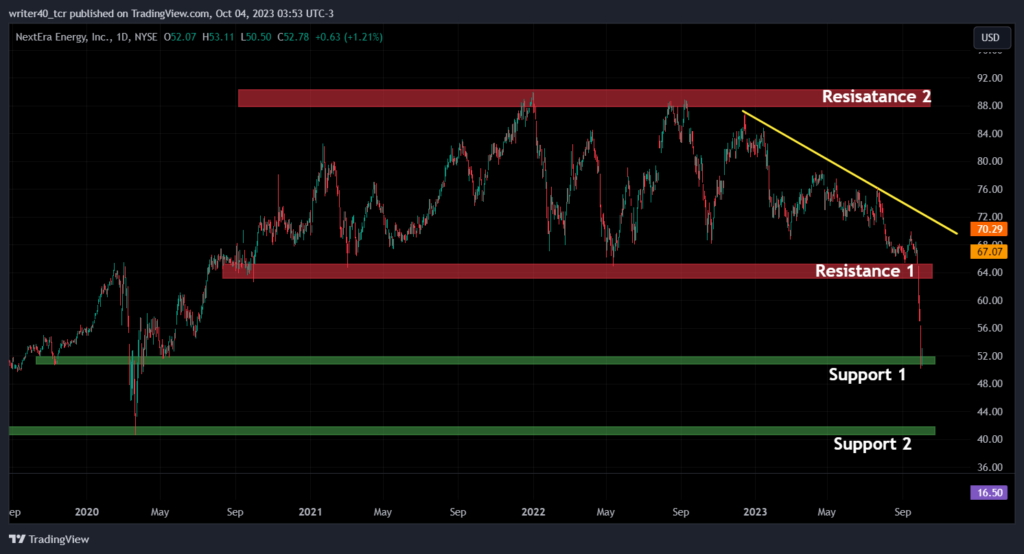The width and height of the screenshot is (1024, 554).
Task: Click the open value O52.07
Action: pos(180,37)
